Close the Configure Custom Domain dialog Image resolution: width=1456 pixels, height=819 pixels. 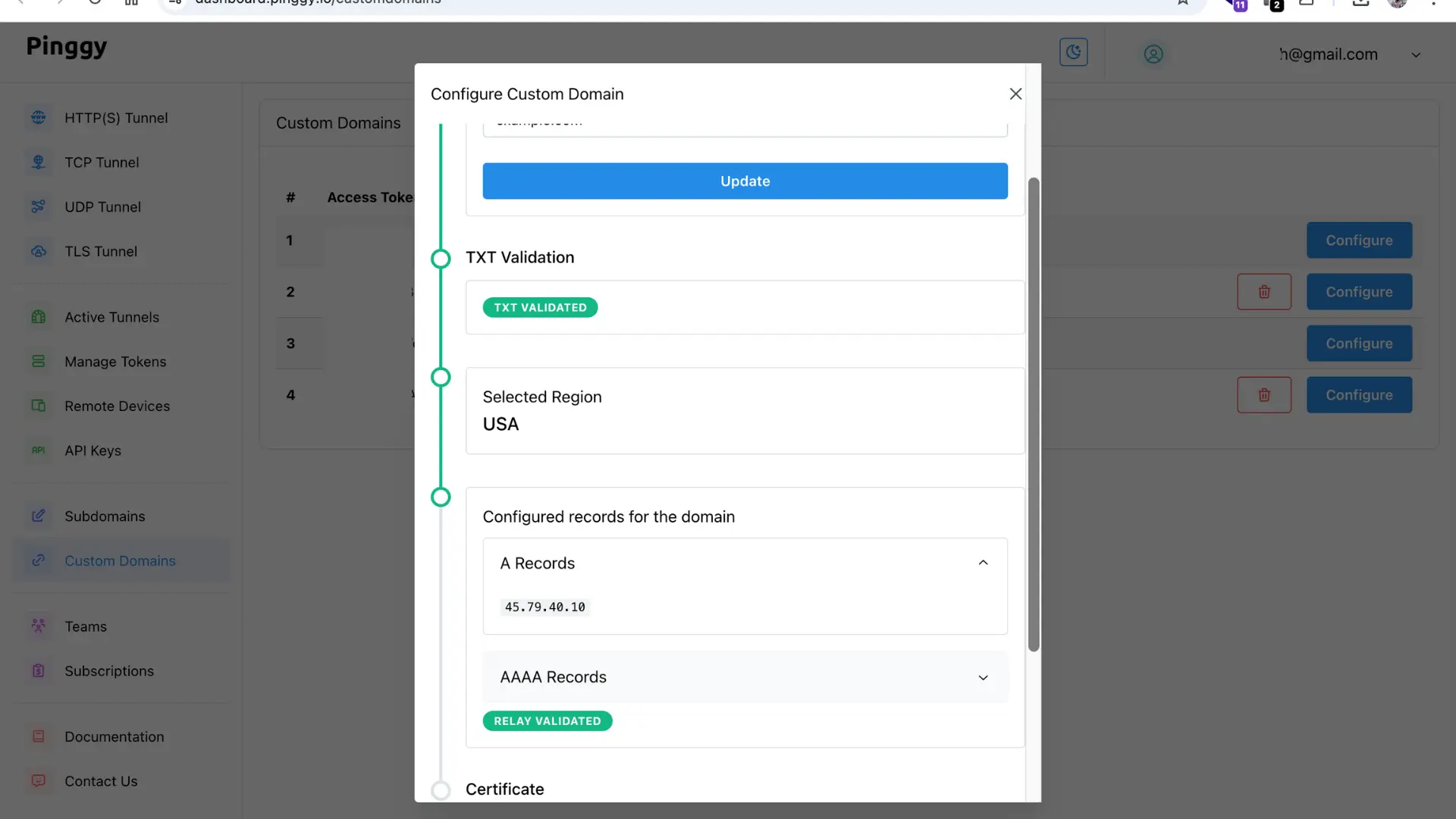pos(1015,94)
